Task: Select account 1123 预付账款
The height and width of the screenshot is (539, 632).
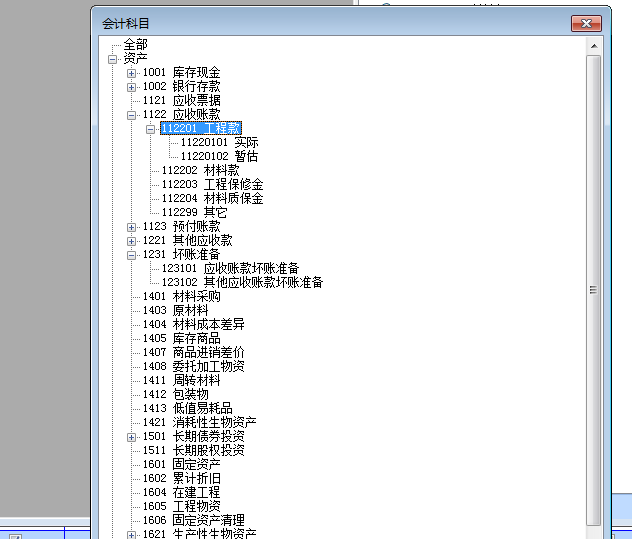Action: pos(181,226)
